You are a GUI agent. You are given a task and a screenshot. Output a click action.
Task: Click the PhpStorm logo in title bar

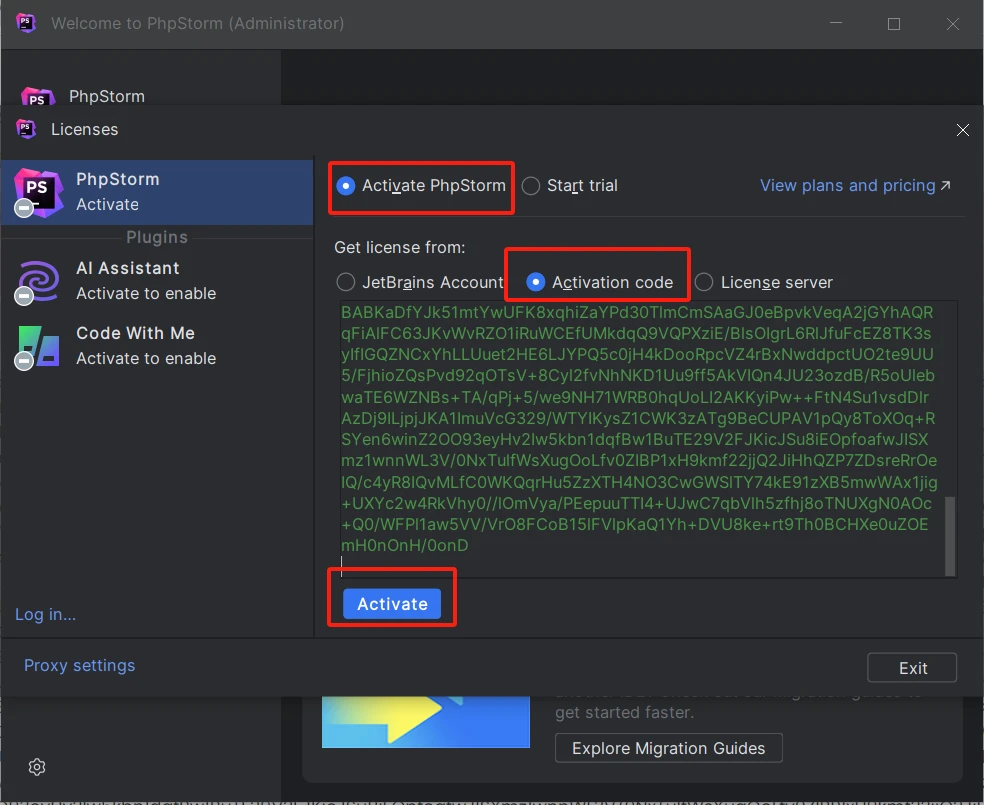26,23
